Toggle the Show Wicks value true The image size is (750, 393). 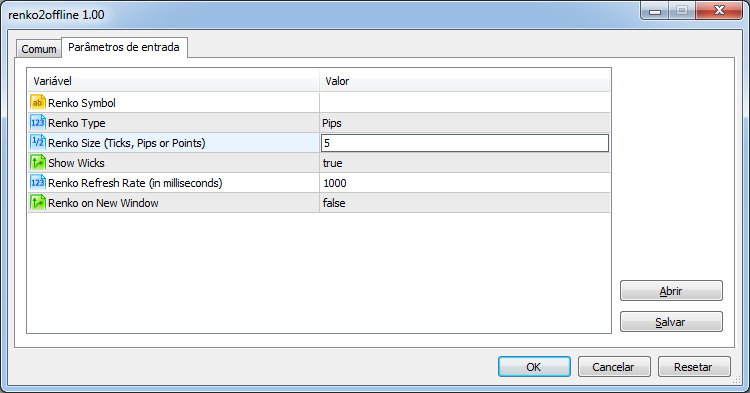(464, 163)
